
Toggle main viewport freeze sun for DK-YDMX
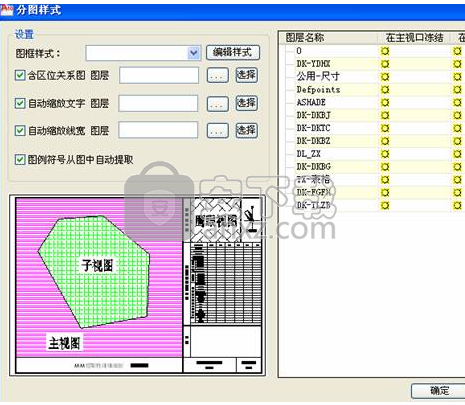[x=385, y=64]
